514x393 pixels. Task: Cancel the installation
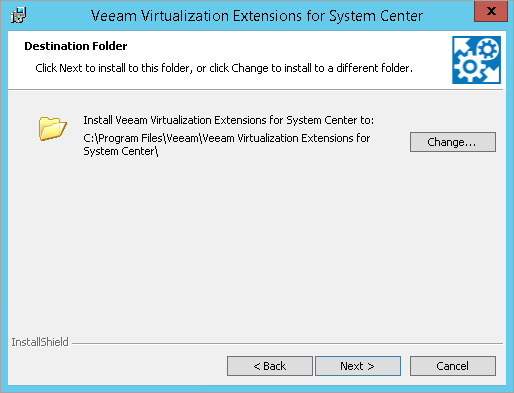(x=453, y=366)
